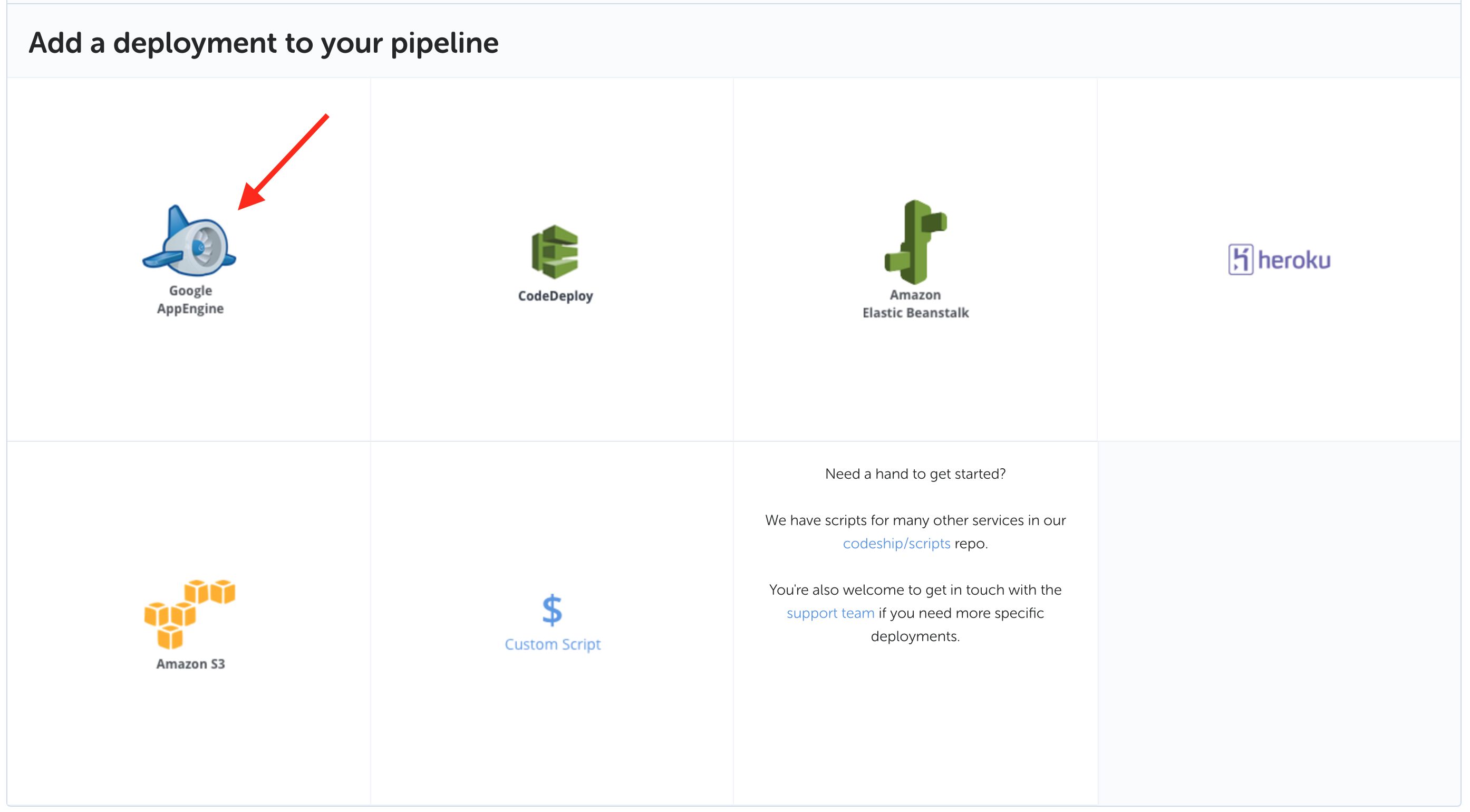Click the empty grey tile beside help text
The image size is (1470, 812).
pyautogui.click(x=1278, y=622)
